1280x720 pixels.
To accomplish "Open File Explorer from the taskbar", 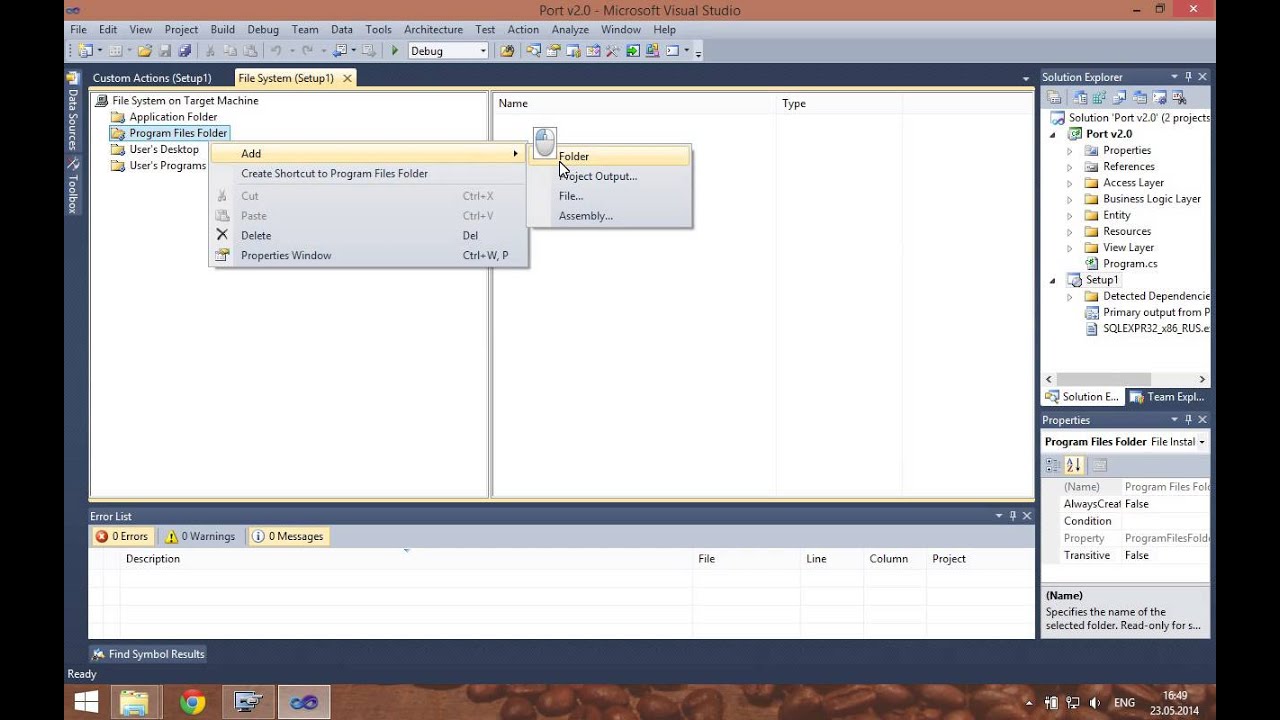I will (x=134, y=703).
